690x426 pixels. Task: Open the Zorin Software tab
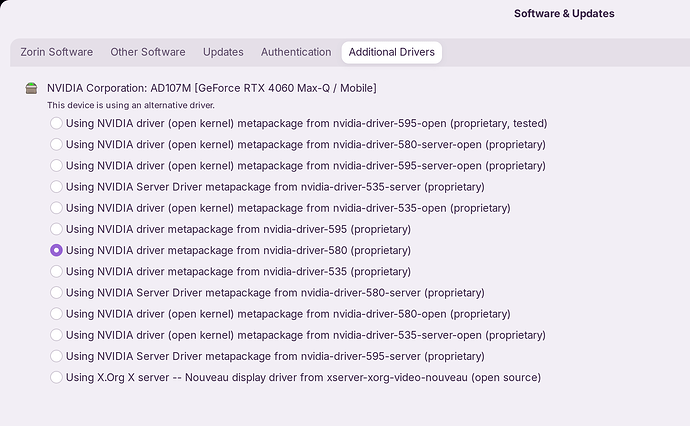click(56, 52)
